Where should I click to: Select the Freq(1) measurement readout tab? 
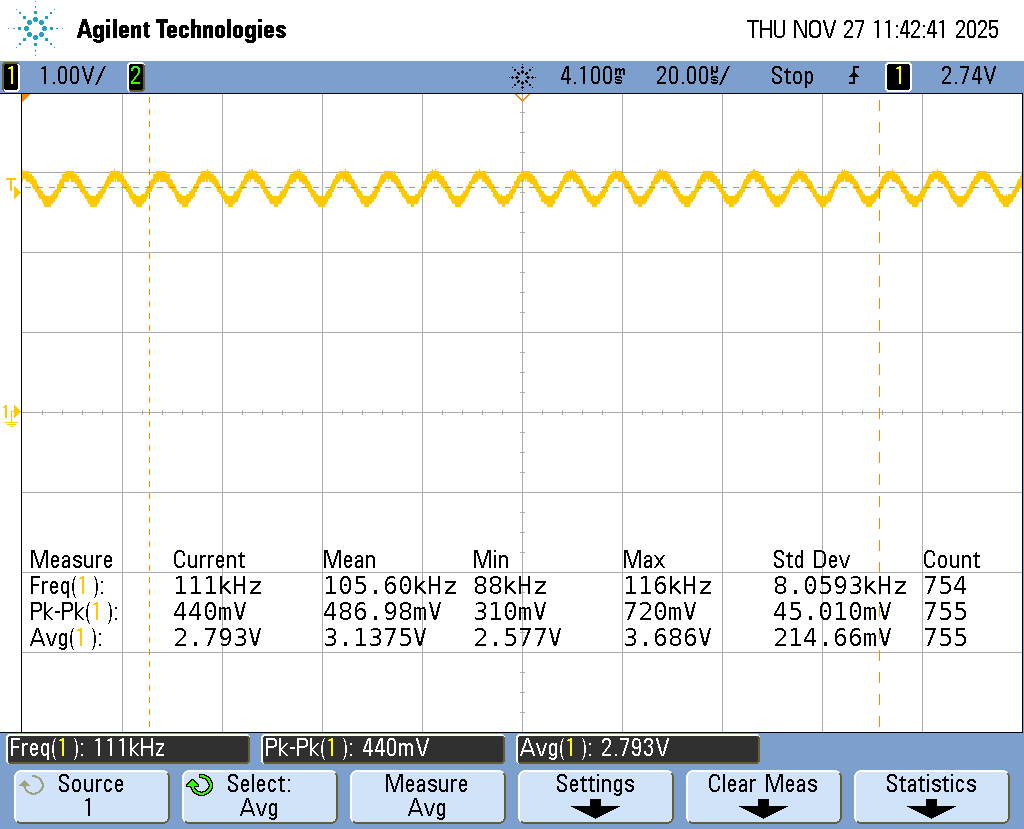tap(128, 748)
